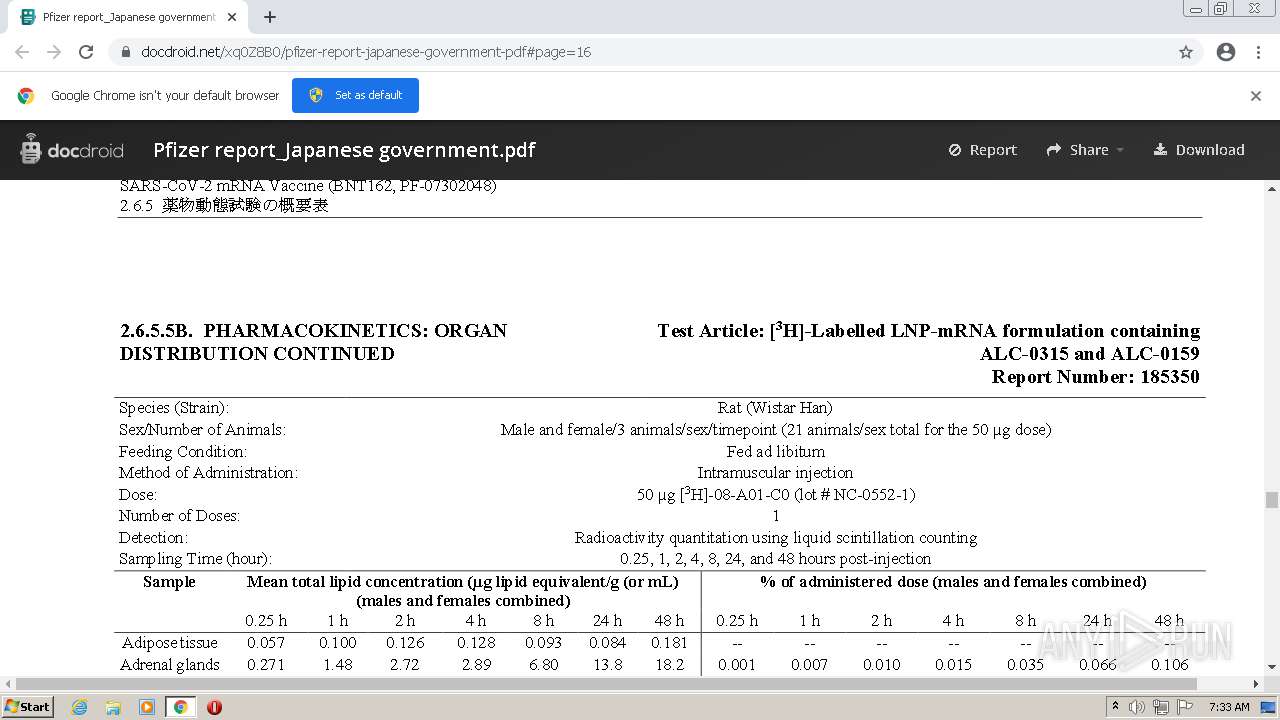Viewport: 1280px width, 720px height.
Task: Open the Chrome three-dot menu
Action: point(1258,52)
